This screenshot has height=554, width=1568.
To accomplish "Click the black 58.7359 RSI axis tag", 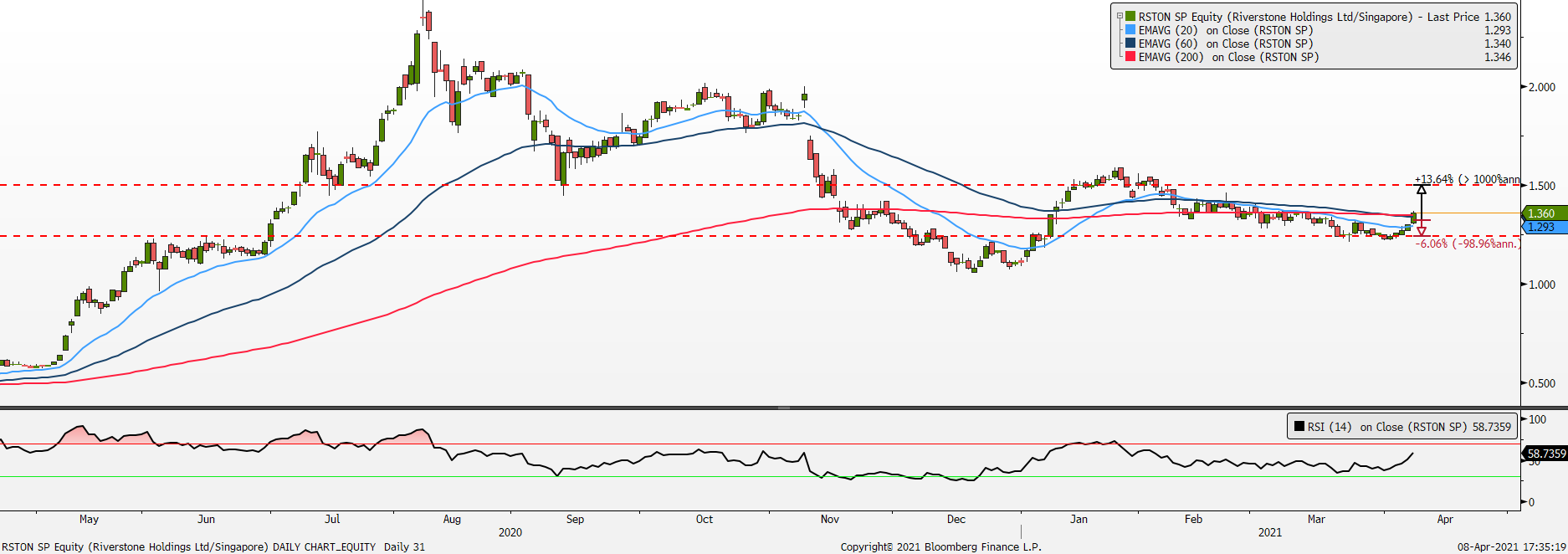I will [x=1544, y=454].
